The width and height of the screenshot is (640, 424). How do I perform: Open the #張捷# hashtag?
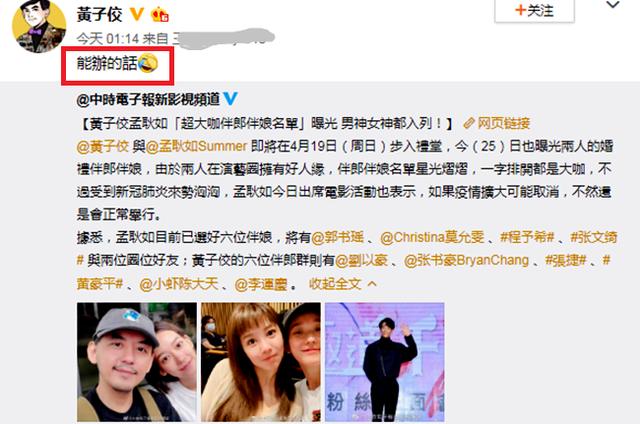pos(566,260)
